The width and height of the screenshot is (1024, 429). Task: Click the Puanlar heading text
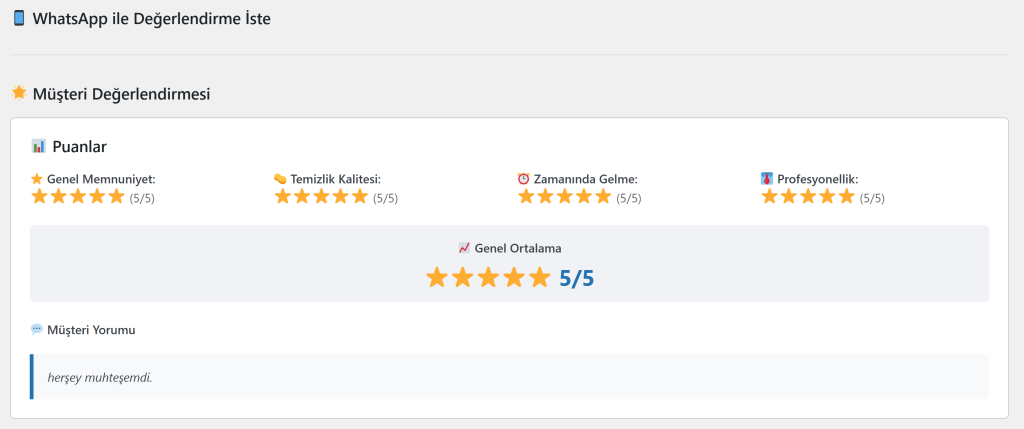79,146
